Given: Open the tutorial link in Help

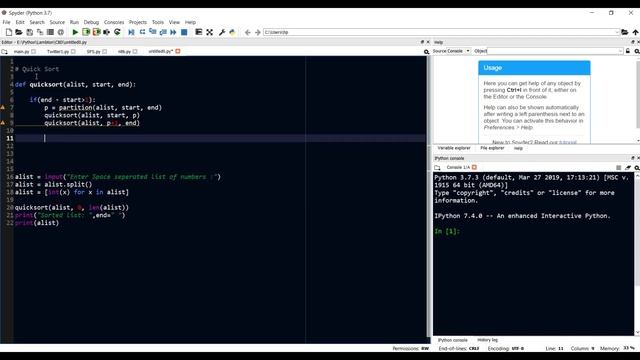Looking at the screenshot, I should 568,142.
